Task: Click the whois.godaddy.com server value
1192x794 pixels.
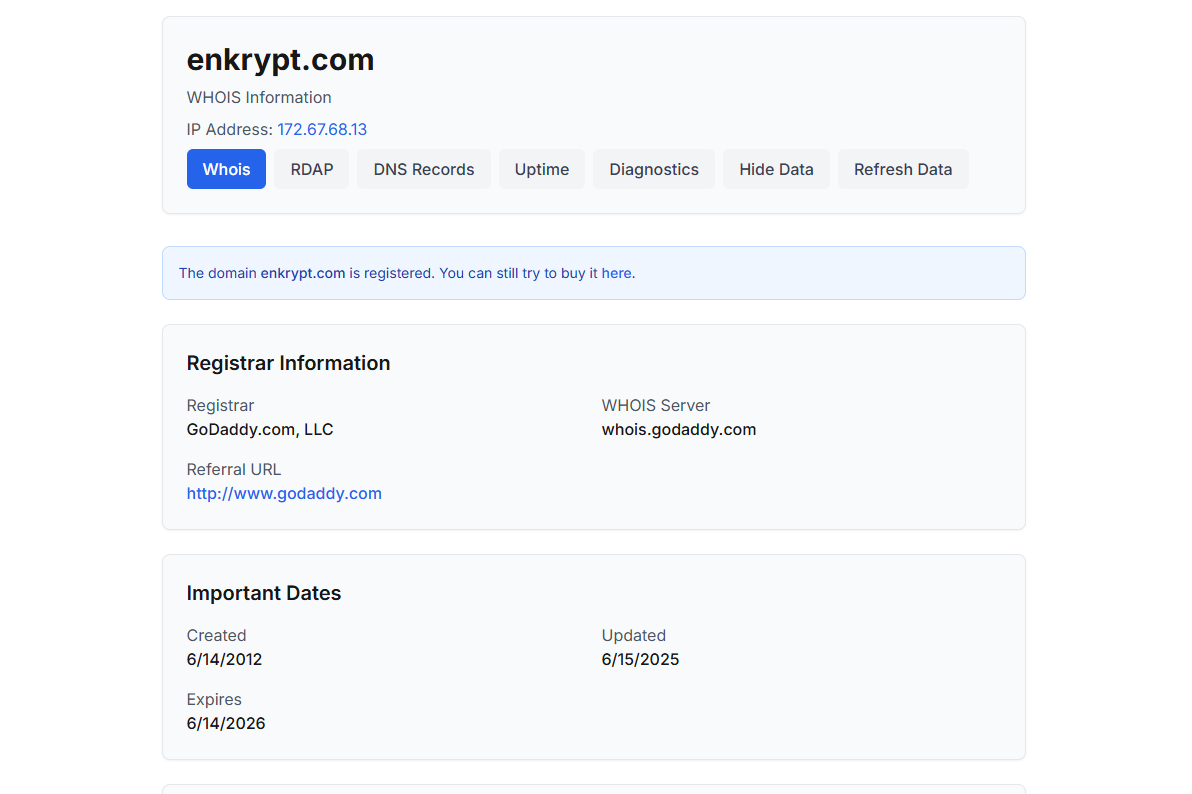Action: point(679,430)
